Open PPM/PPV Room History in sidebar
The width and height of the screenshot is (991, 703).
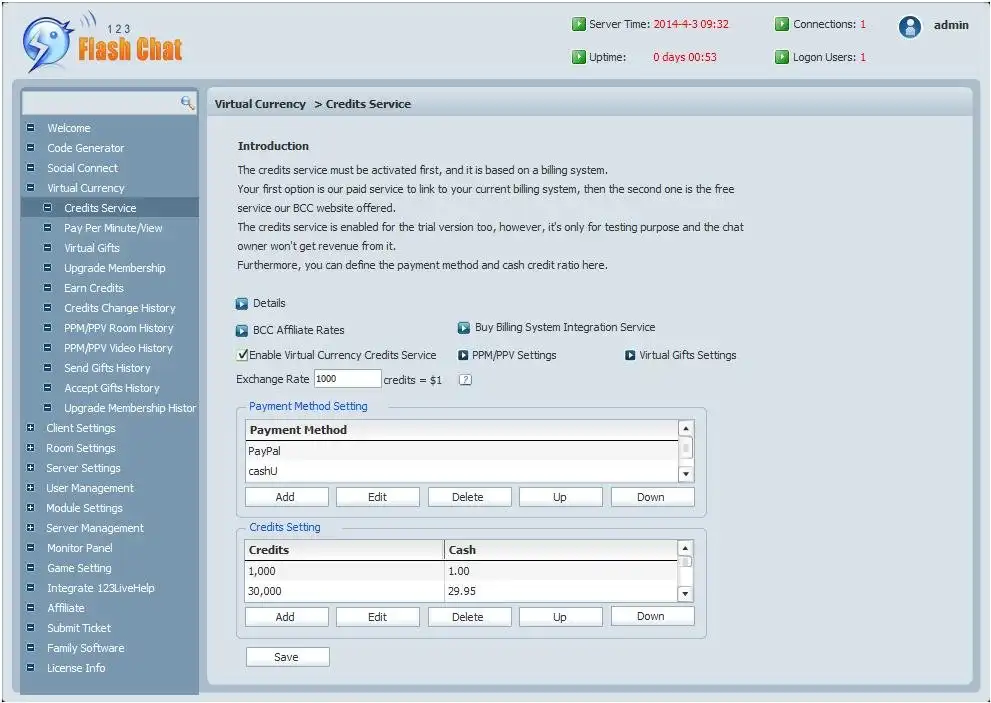tap(118, 328)
